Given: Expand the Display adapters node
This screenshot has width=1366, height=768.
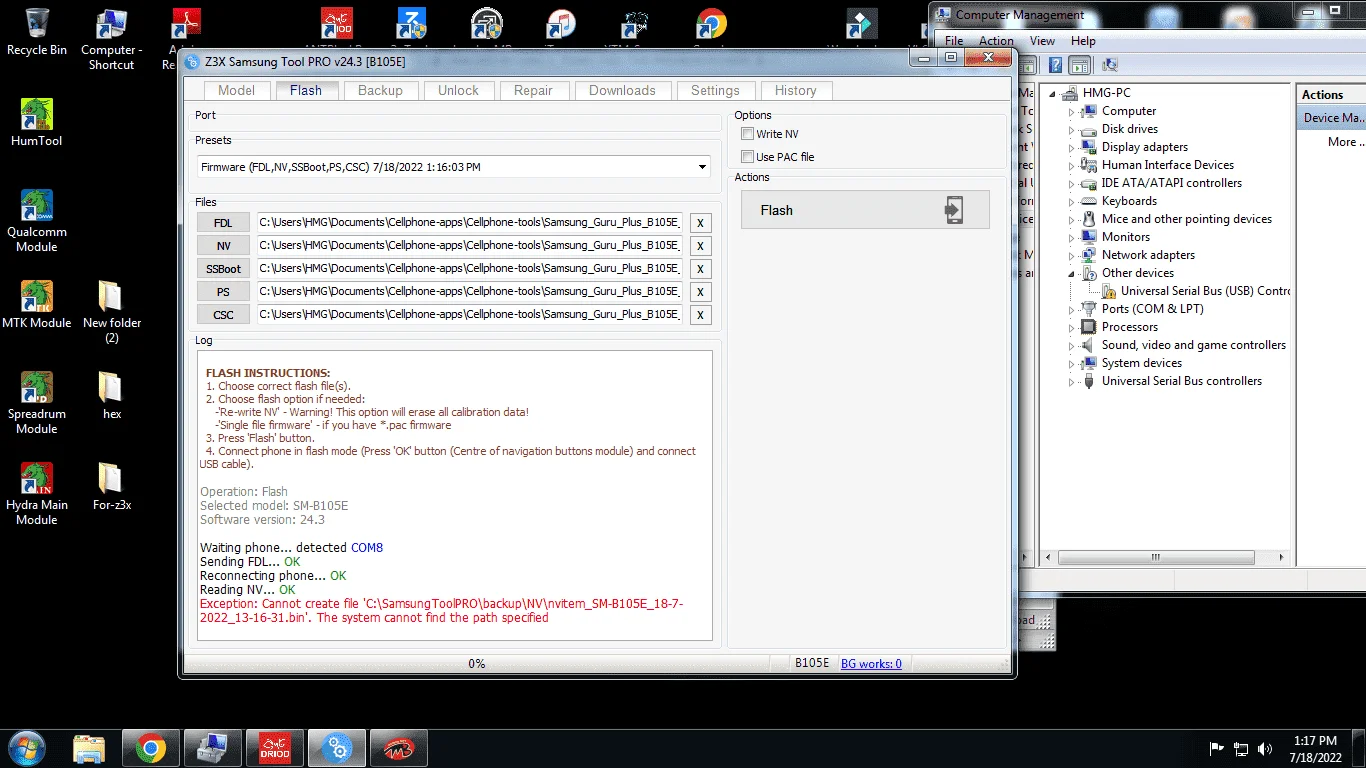Looking at the screenshot, I should tap(1071, 148).
